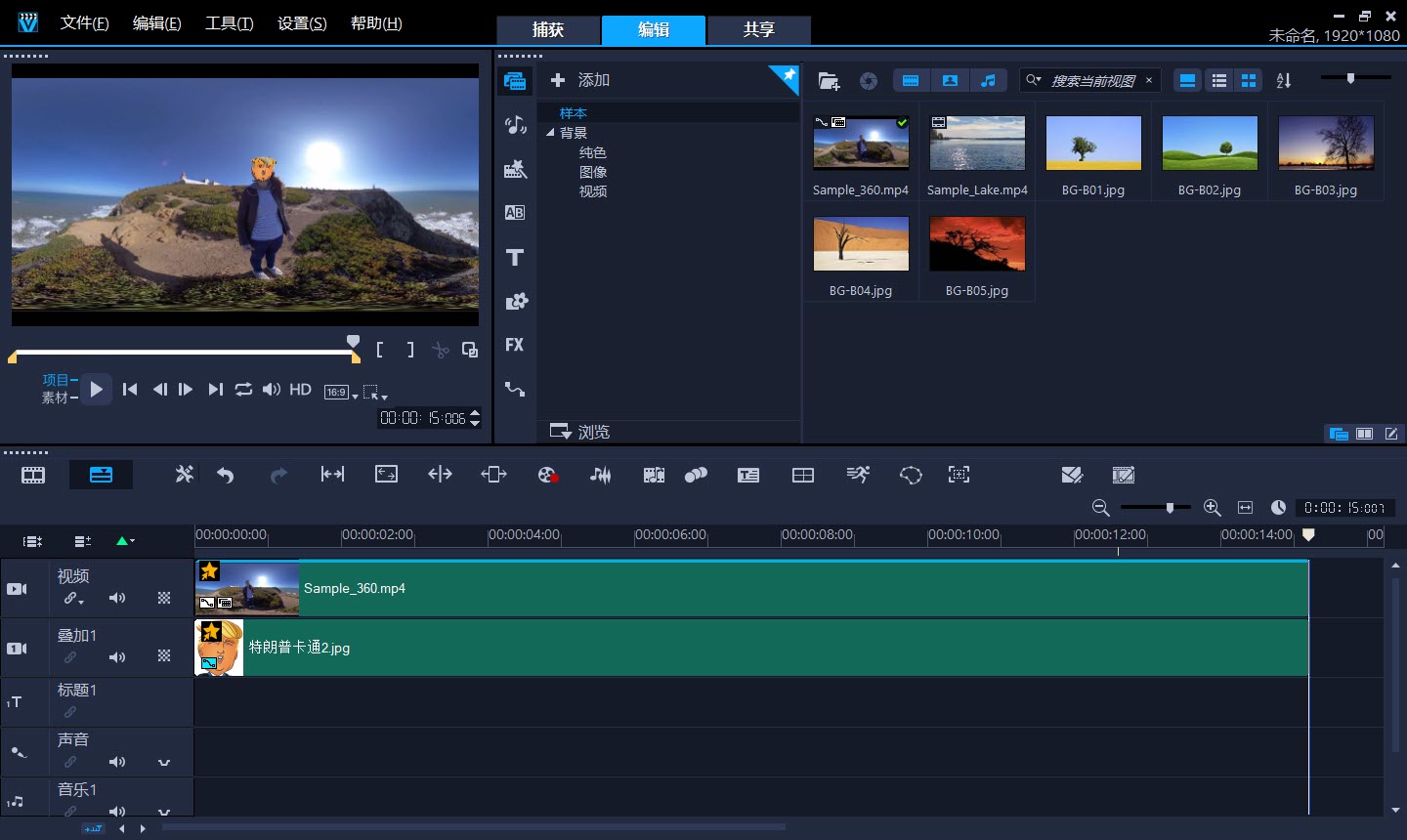Open the 工具(T) menu
This screenshot has width=1407, height=840.
pyautogui.click(x=229, y=22)
